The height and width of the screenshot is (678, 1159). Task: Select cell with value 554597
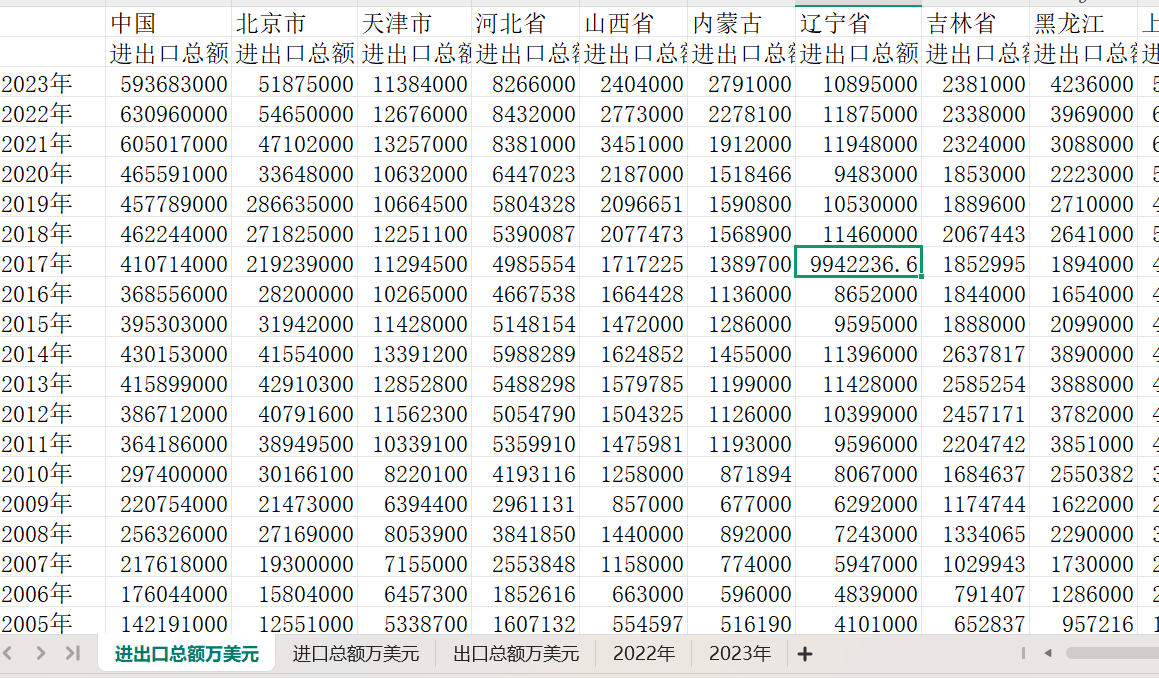coord(633,623)
